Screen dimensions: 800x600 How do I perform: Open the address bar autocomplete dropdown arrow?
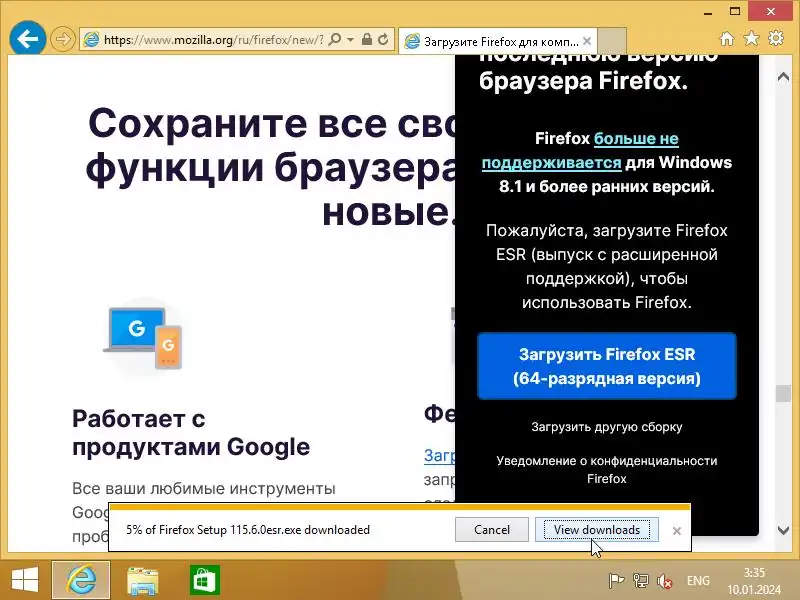[351, 39]
